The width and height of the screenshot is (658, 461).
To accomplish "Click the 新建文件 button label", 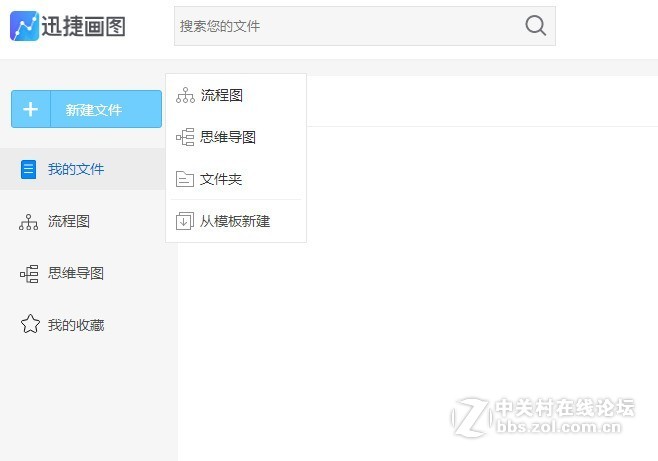I will point(94,110).
